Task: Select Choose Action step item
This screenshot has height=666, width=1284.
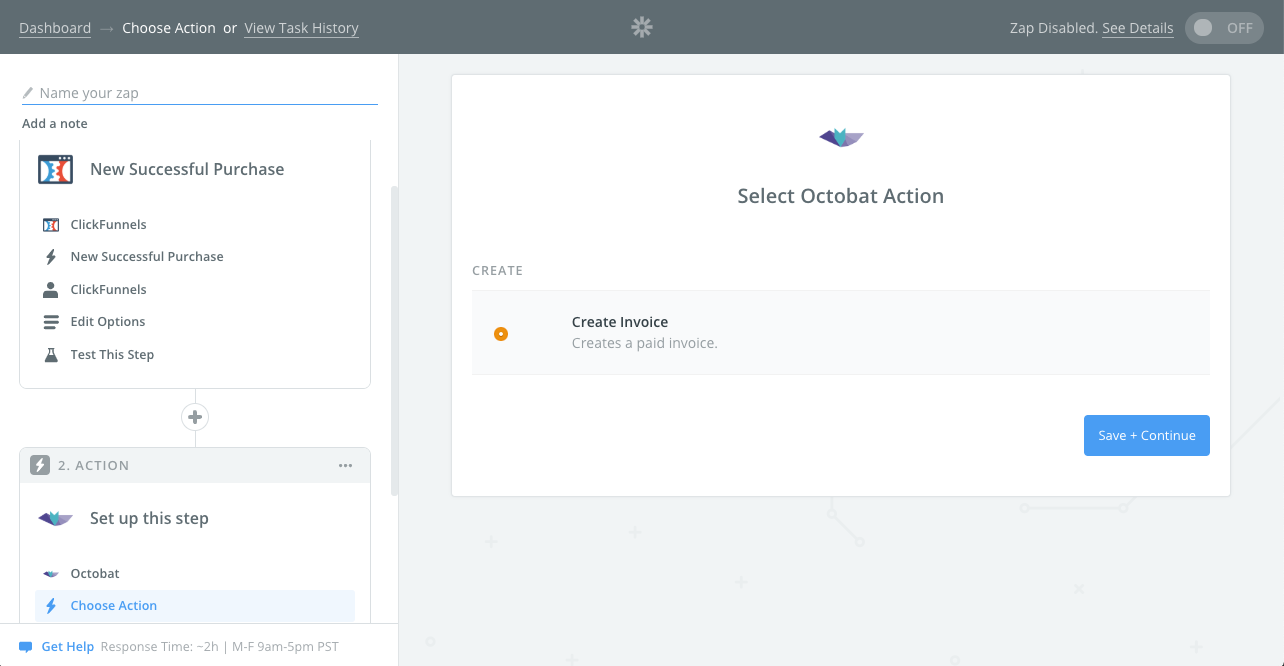Action: click(195, 606)
